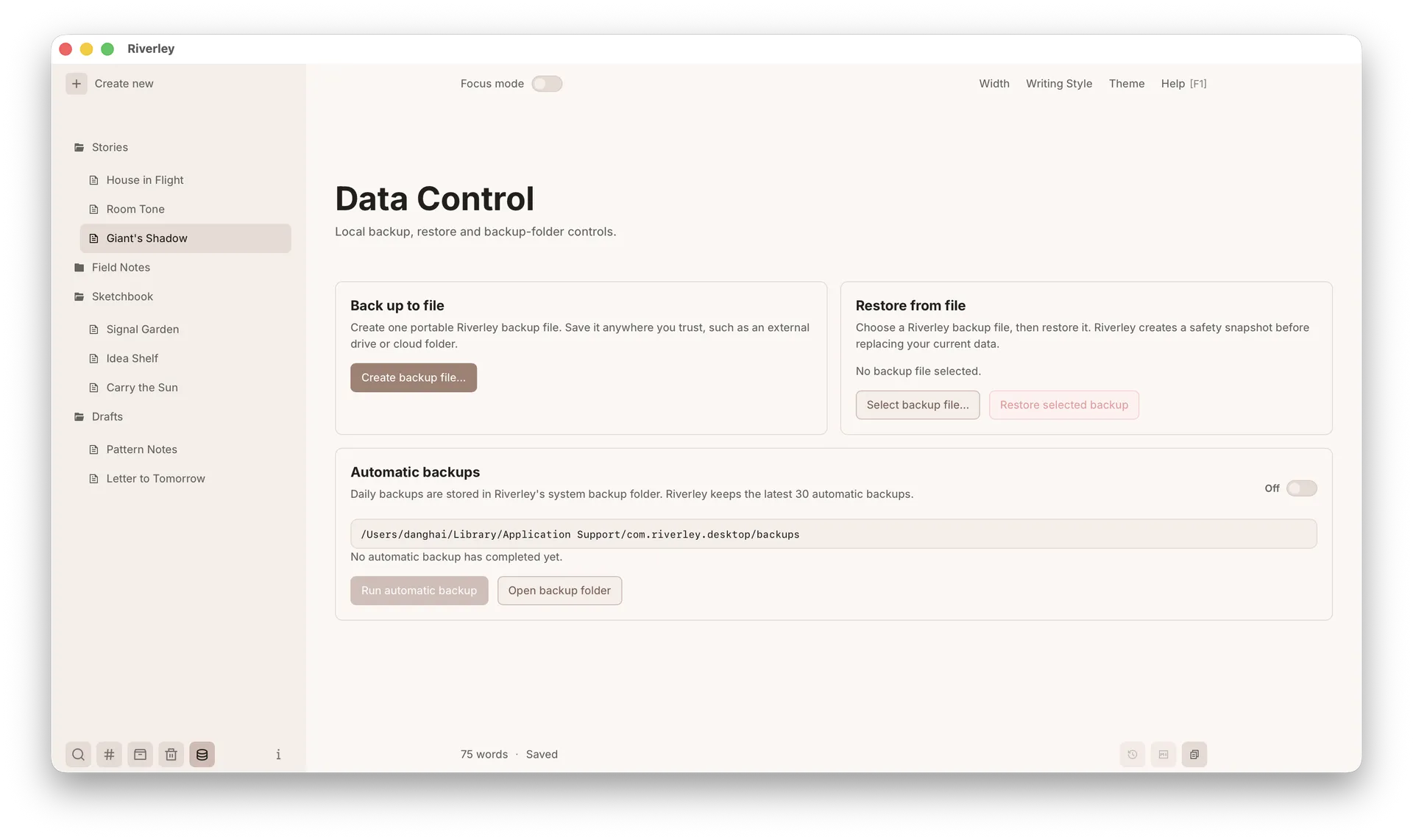Viewport: 1413px width, 840px height.
Task: Open trash via the bin icon
Action: [171, 755]
